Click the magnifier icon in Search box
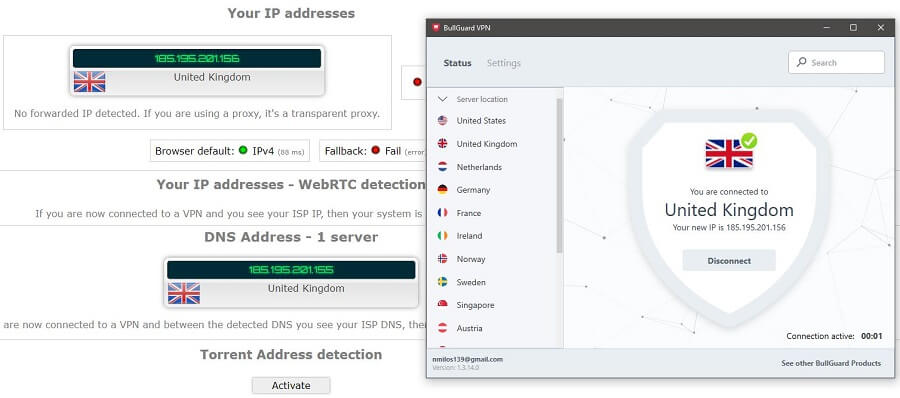Screen dimensions: 900x398 (x=801, y=62)
